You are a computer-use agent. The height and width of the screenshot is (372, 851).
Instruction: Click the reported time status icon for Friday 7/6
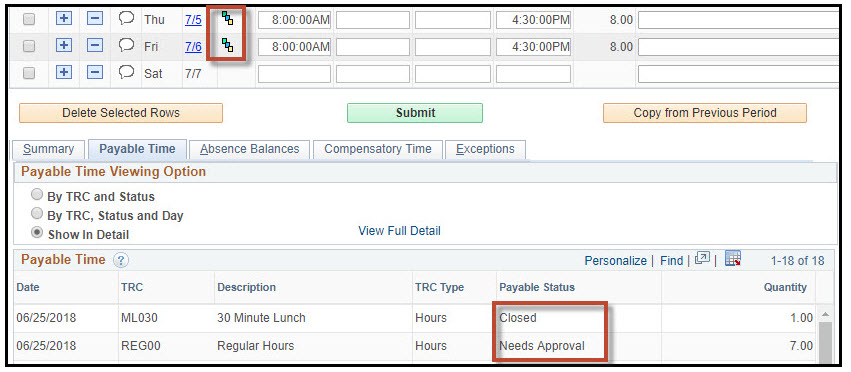pyautogui.click(x=227, y=46)
